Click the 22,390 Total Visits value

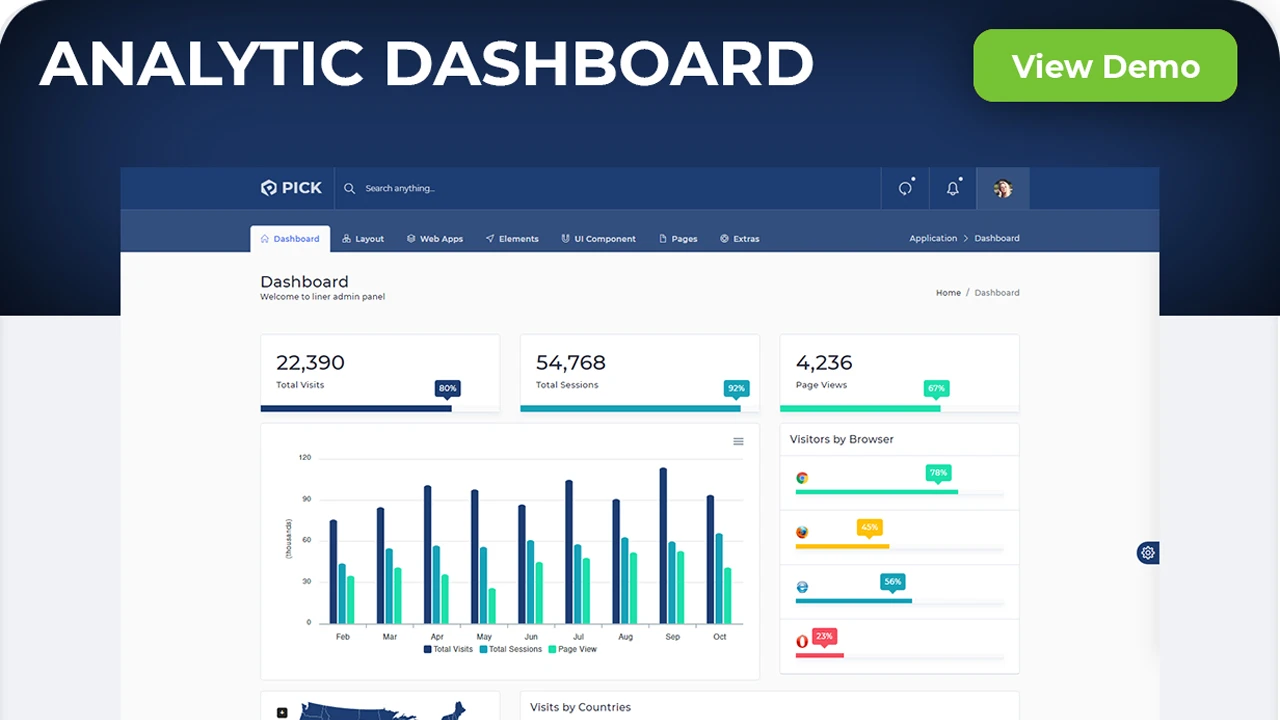[x=310, y=362]
